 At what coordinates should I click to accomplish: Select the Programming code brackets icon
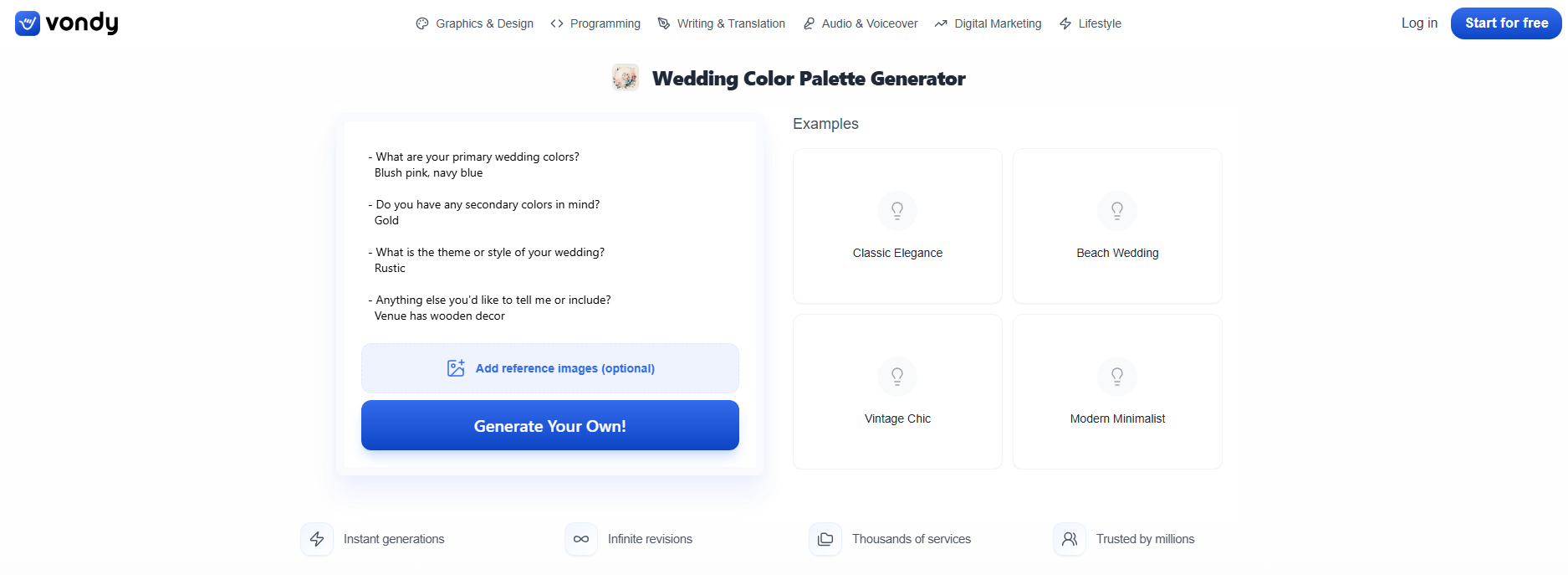557,23
